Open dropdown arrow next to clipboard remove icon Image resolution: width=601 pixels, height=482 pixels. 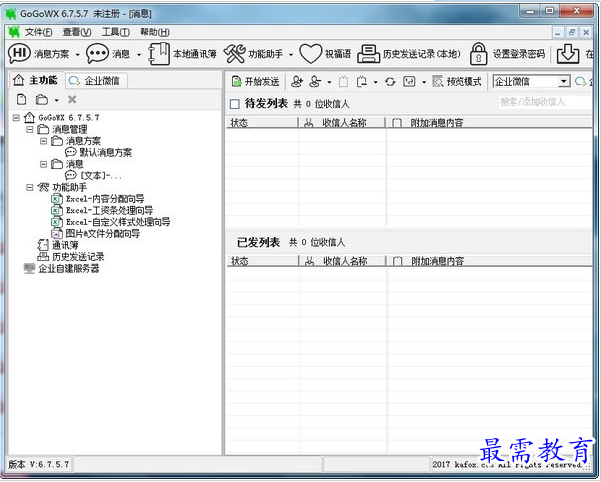376,82
